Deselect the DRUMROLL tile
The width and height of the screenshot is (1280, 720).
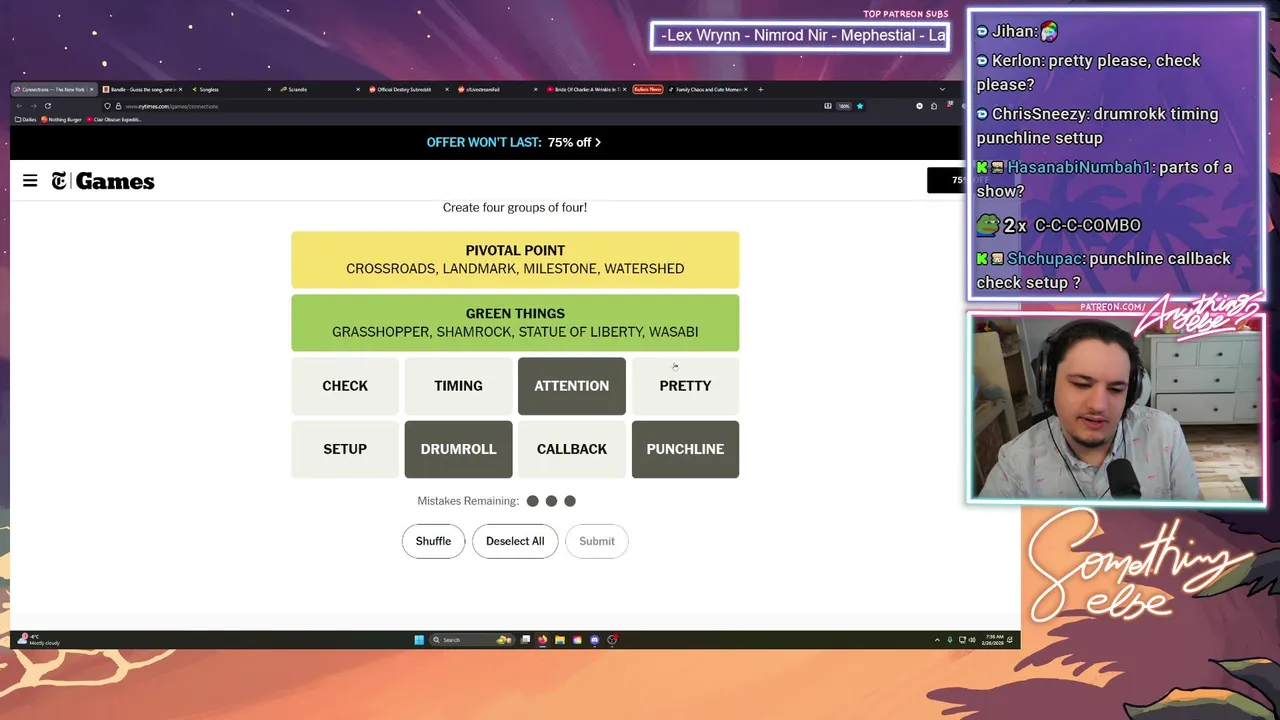tap(458, 449)
